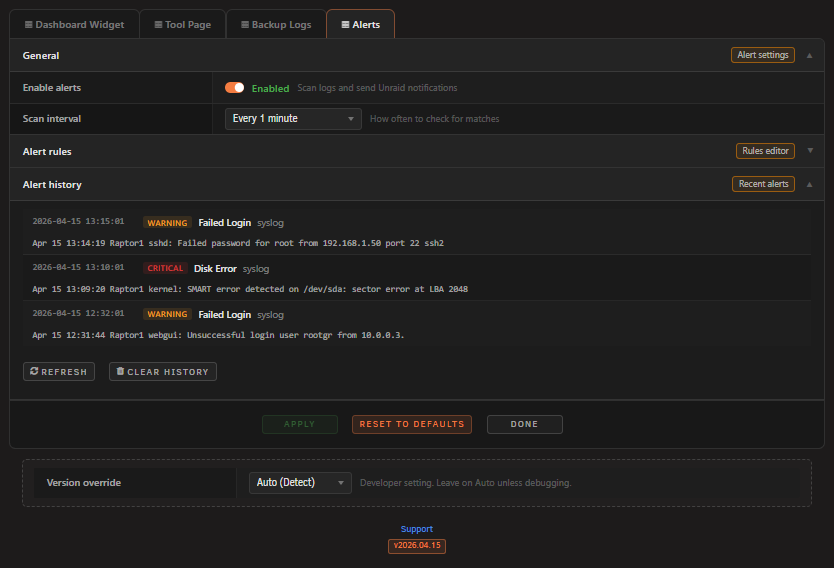
Task: Click the 13:15:01 WARNING severity badge
Action: pyautogui.click(x=167, y=223)
